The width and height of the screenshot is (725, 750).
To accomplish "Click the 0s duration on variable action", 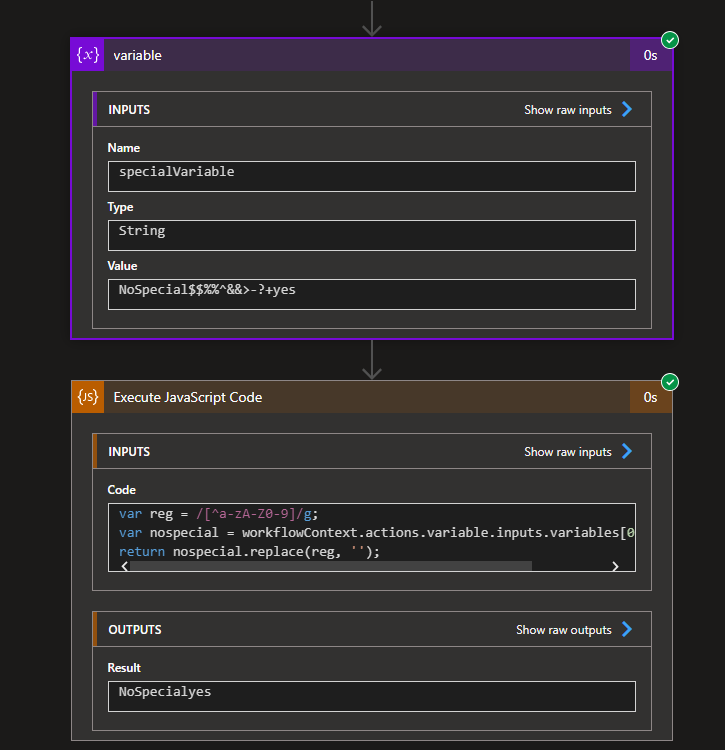I will 650,55.
